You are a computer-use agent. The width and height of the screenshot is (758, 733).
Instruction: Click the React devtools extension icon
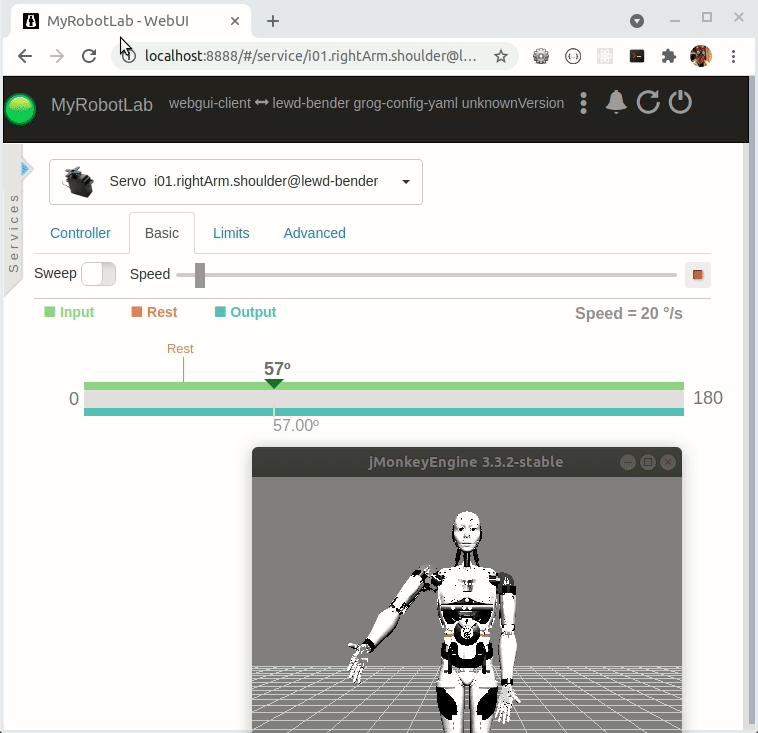605,56
